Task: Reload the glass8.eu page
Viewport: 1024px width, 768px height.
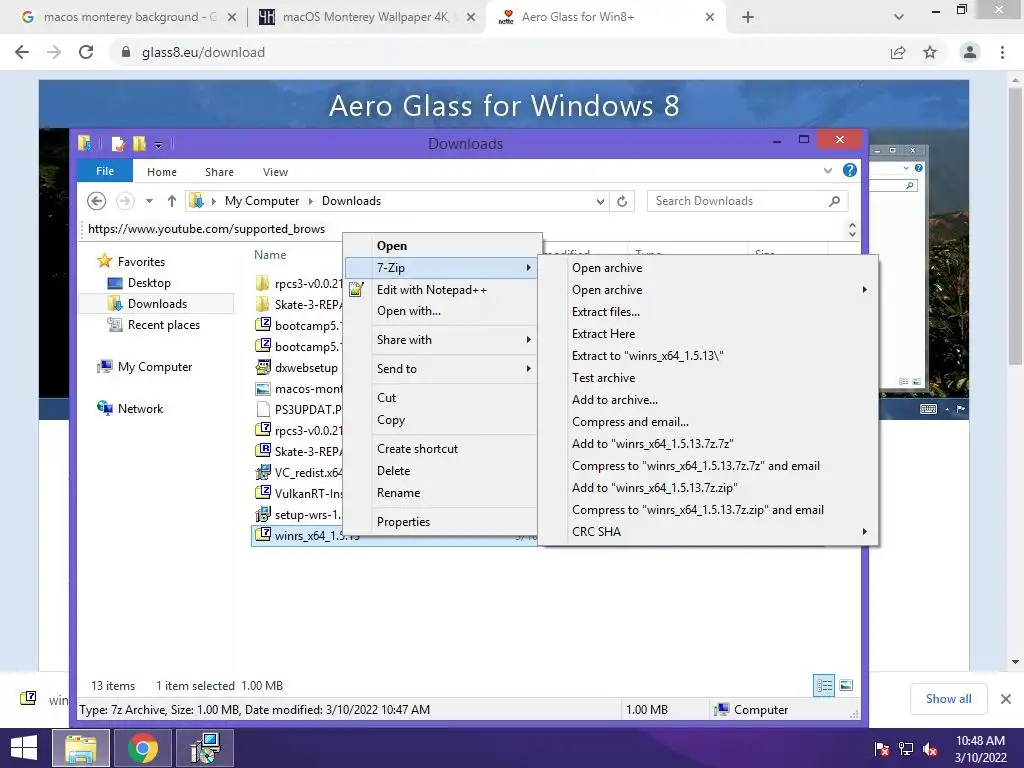Action: tap(86, 52)
